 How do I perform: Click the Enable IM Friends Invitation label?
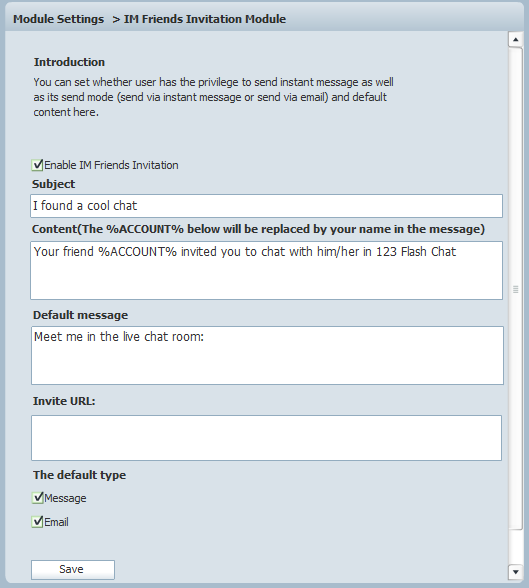pos(111,165)
